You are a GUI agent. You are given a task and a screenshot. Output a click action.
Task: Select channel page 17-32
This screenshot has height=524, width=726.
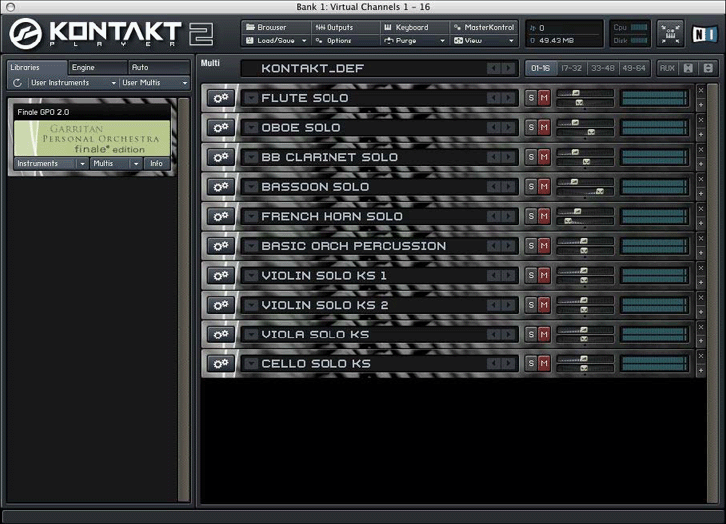(571, 69)
